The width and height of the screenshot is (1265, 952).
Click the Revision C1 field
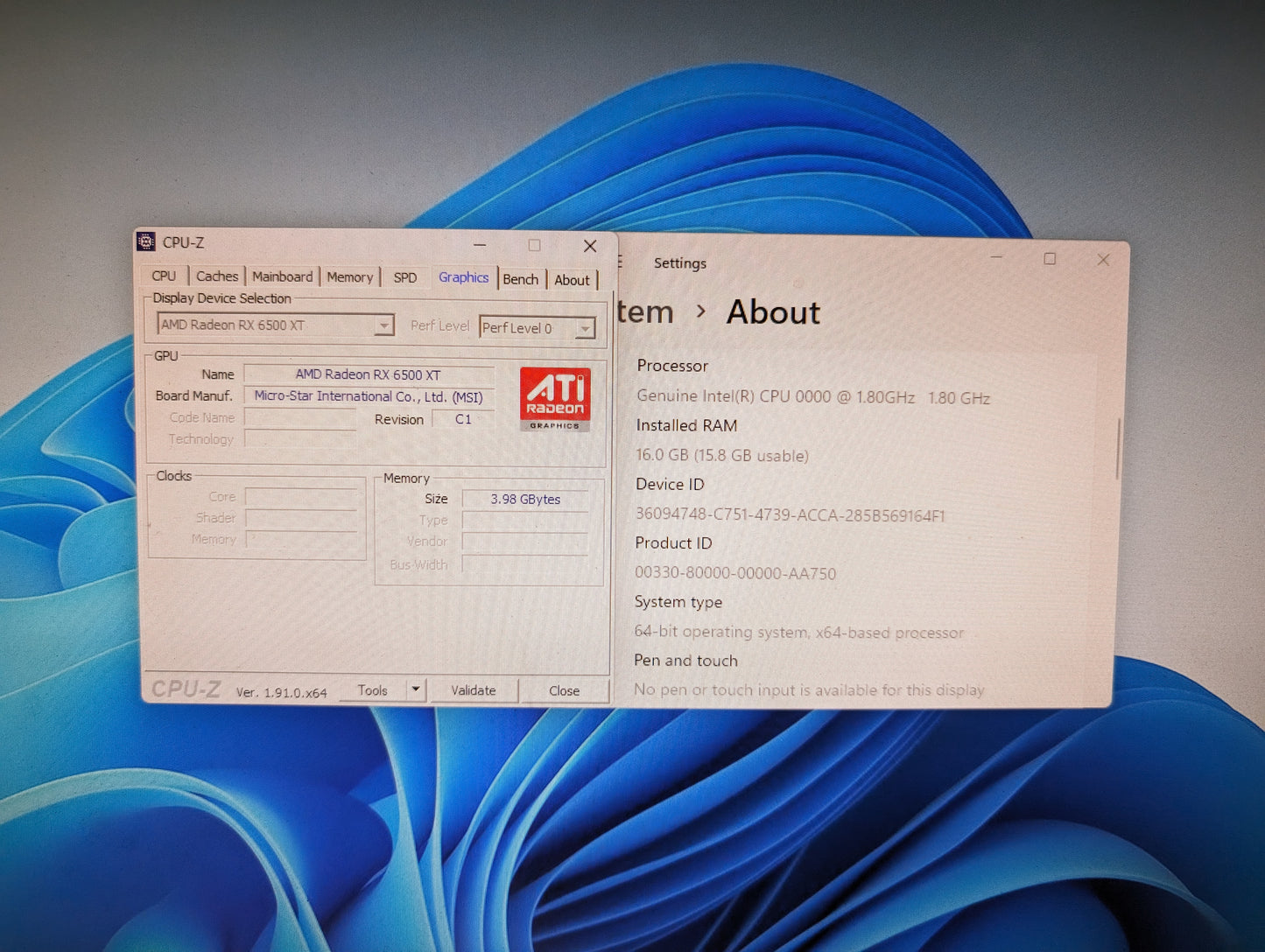click(x=463, y=419)
